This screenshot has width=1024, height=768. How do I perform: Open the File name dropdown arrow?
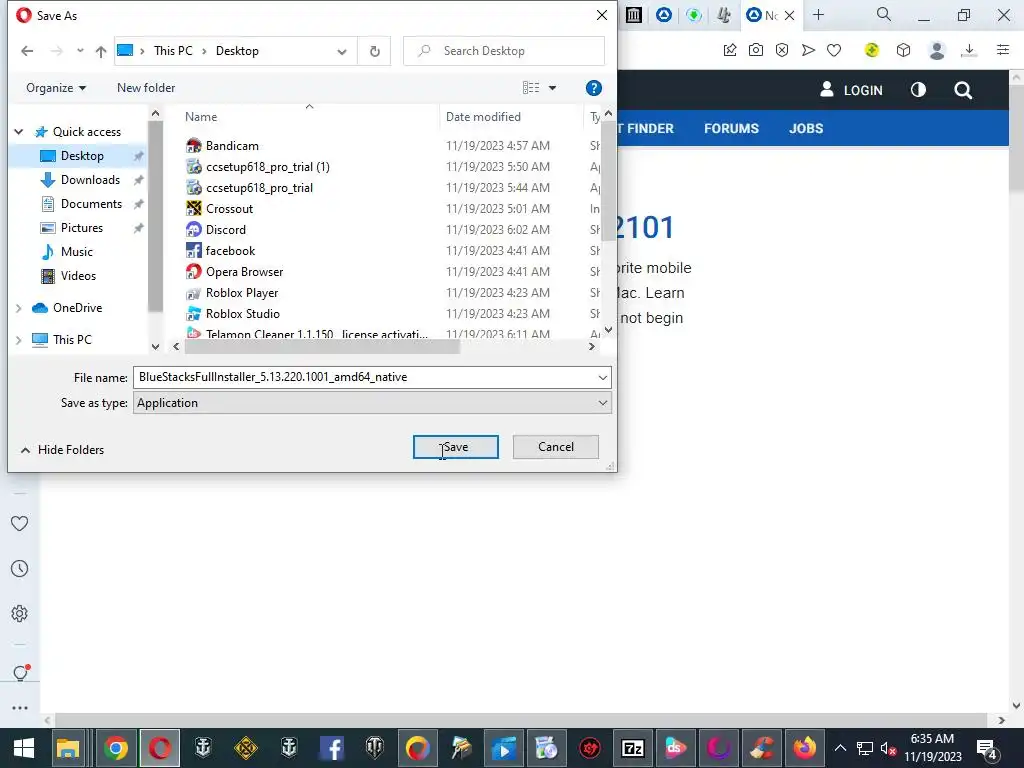[602, 377]
